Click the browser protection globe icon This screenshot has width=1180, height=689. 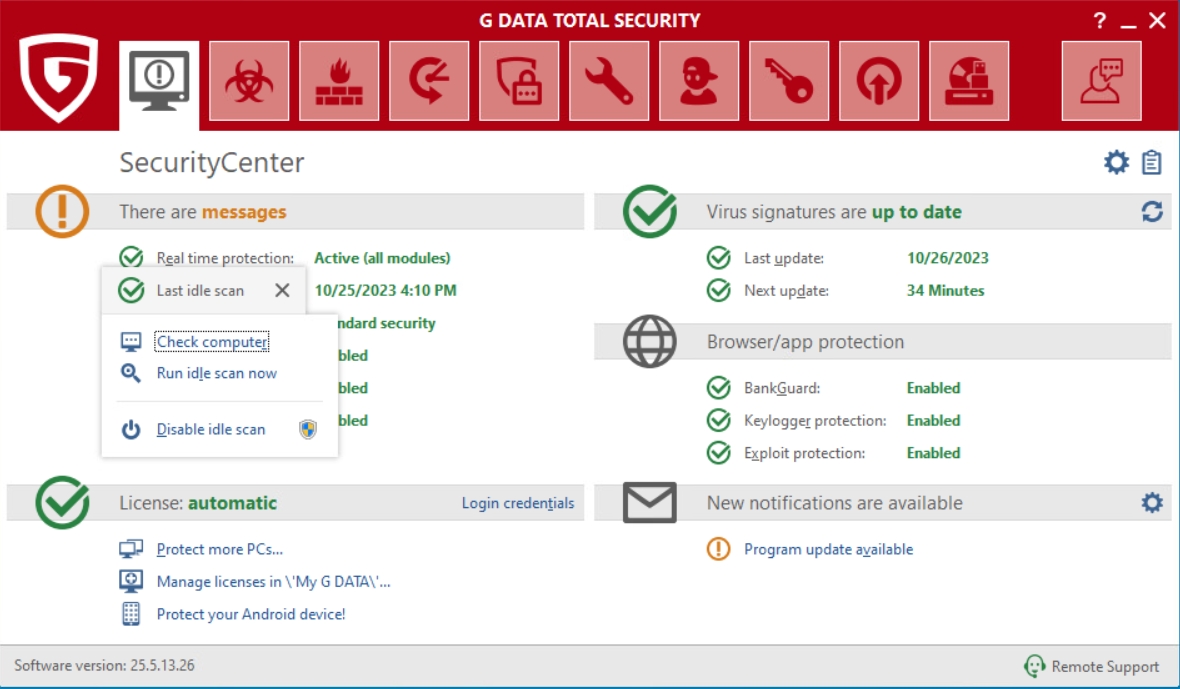[x=649, y=341]
